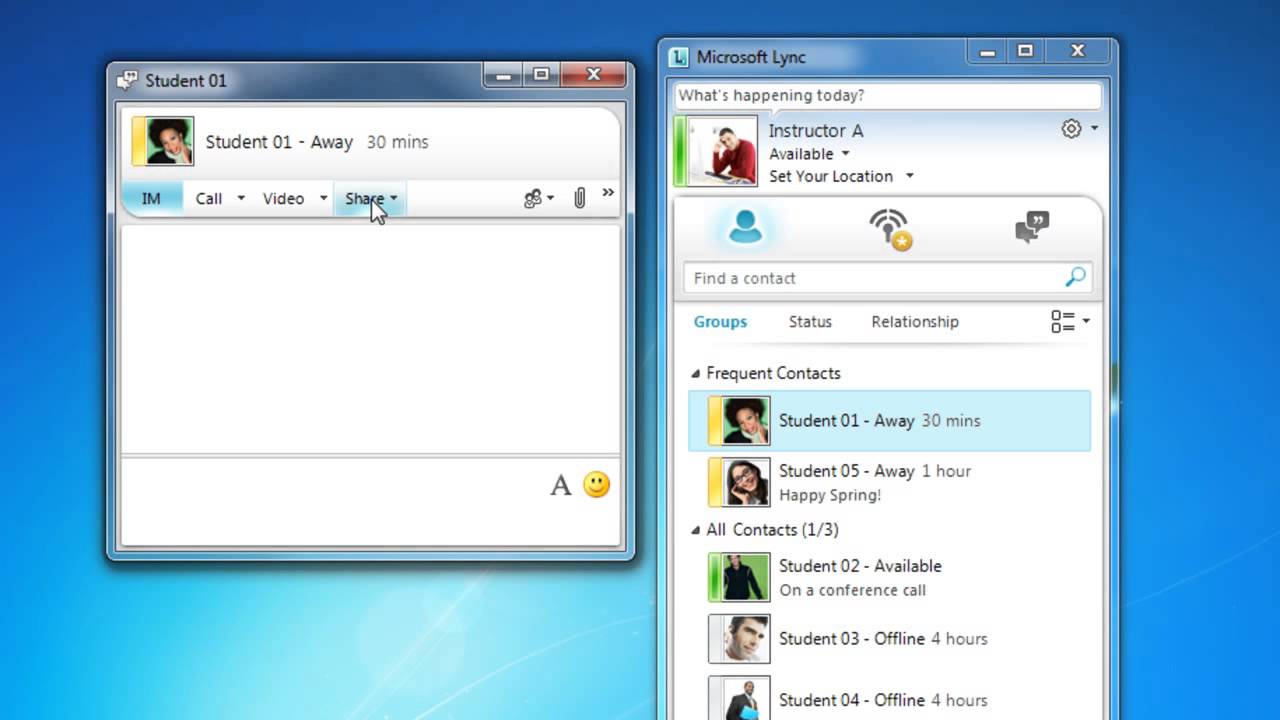The height and width of the screenshot is (720, 1280).
Task: Open the dropdown arrow next to Options gear
Action: 1094,129
